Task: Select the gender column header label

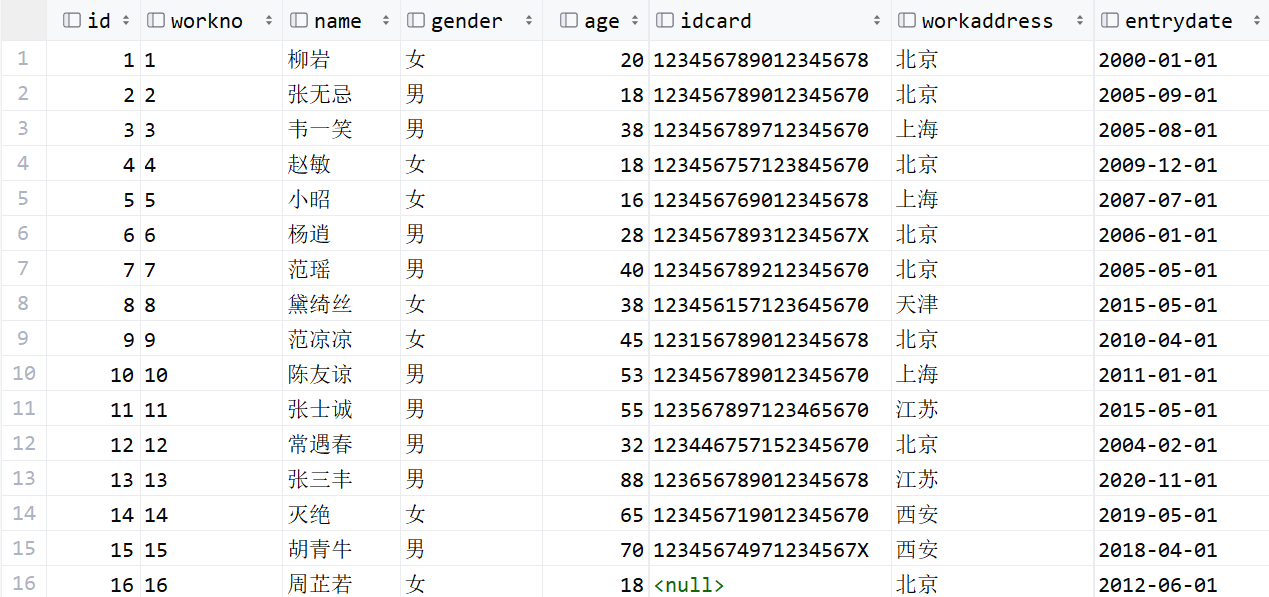Action: [467, 21]
